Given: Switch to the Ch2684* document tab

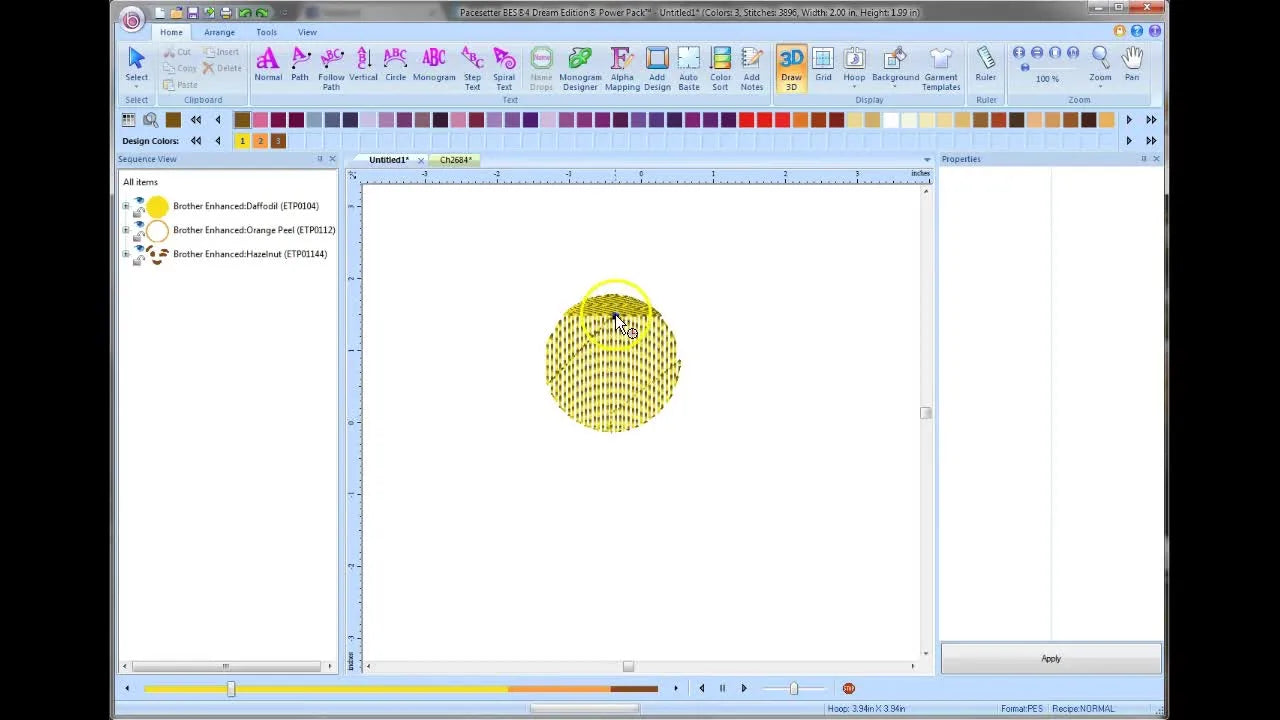Looking at the screenshot, I should pos(455,160).
